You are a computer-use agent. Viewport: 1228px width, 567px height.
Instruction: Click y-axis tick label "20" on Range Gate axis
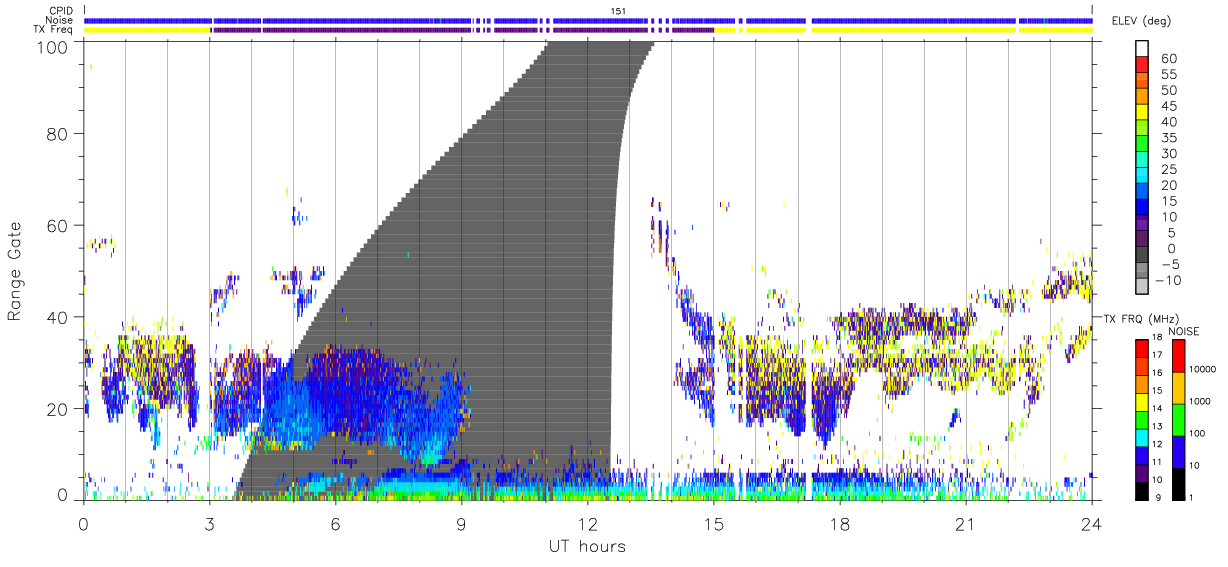[57, 409]
